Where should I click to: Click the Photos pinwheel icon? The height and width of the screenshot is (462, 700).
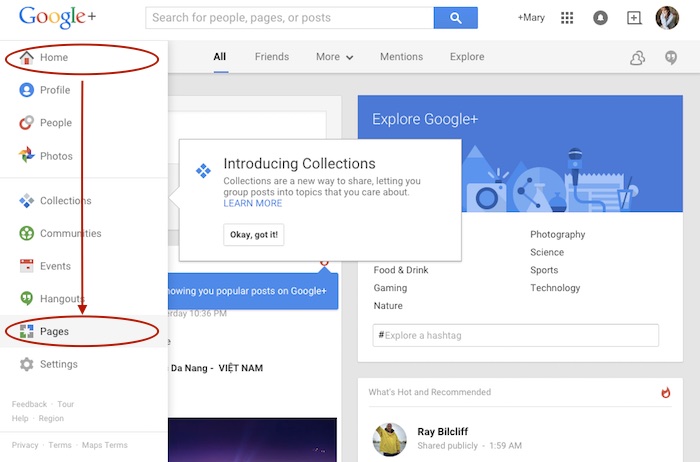(26, 155)
